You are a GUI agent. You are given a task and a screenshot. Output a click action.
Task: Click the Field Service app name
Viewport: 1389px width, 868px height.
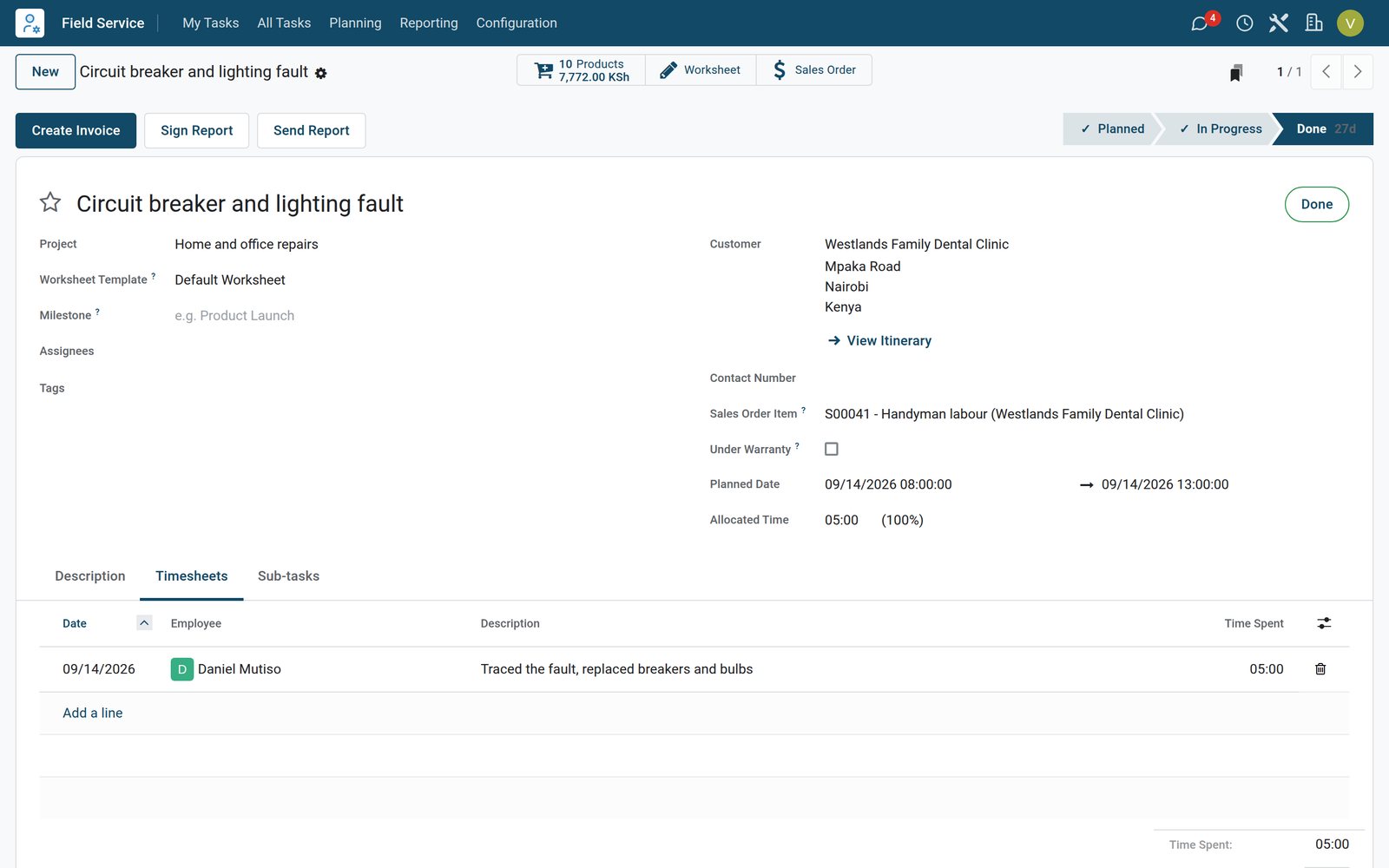point(102,23)
